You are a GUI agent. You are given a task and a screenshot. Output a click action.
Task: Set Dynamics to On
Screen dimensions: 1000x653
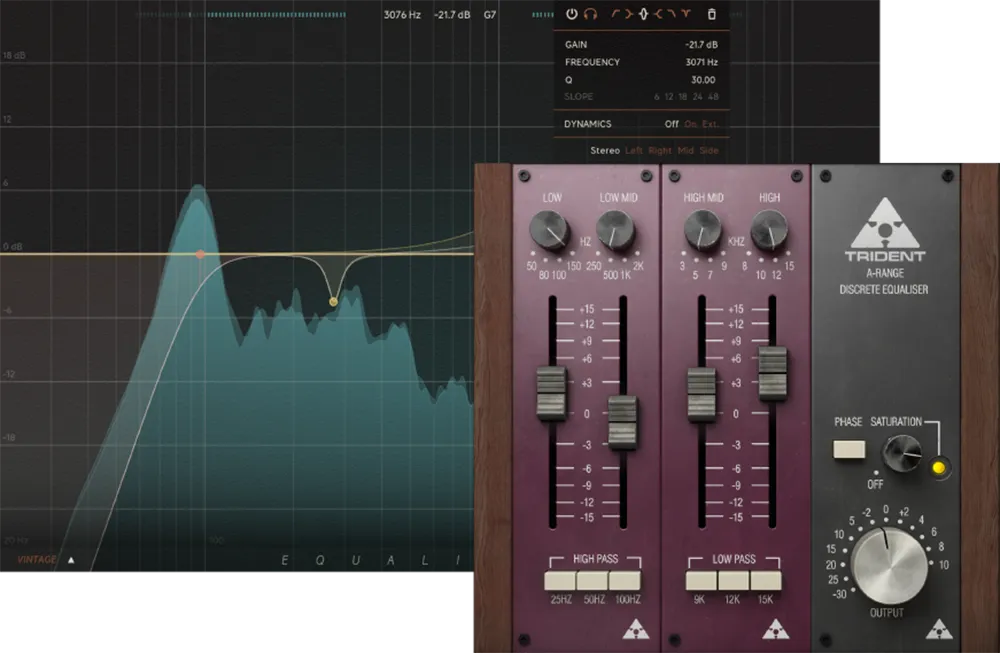(689, 123)
